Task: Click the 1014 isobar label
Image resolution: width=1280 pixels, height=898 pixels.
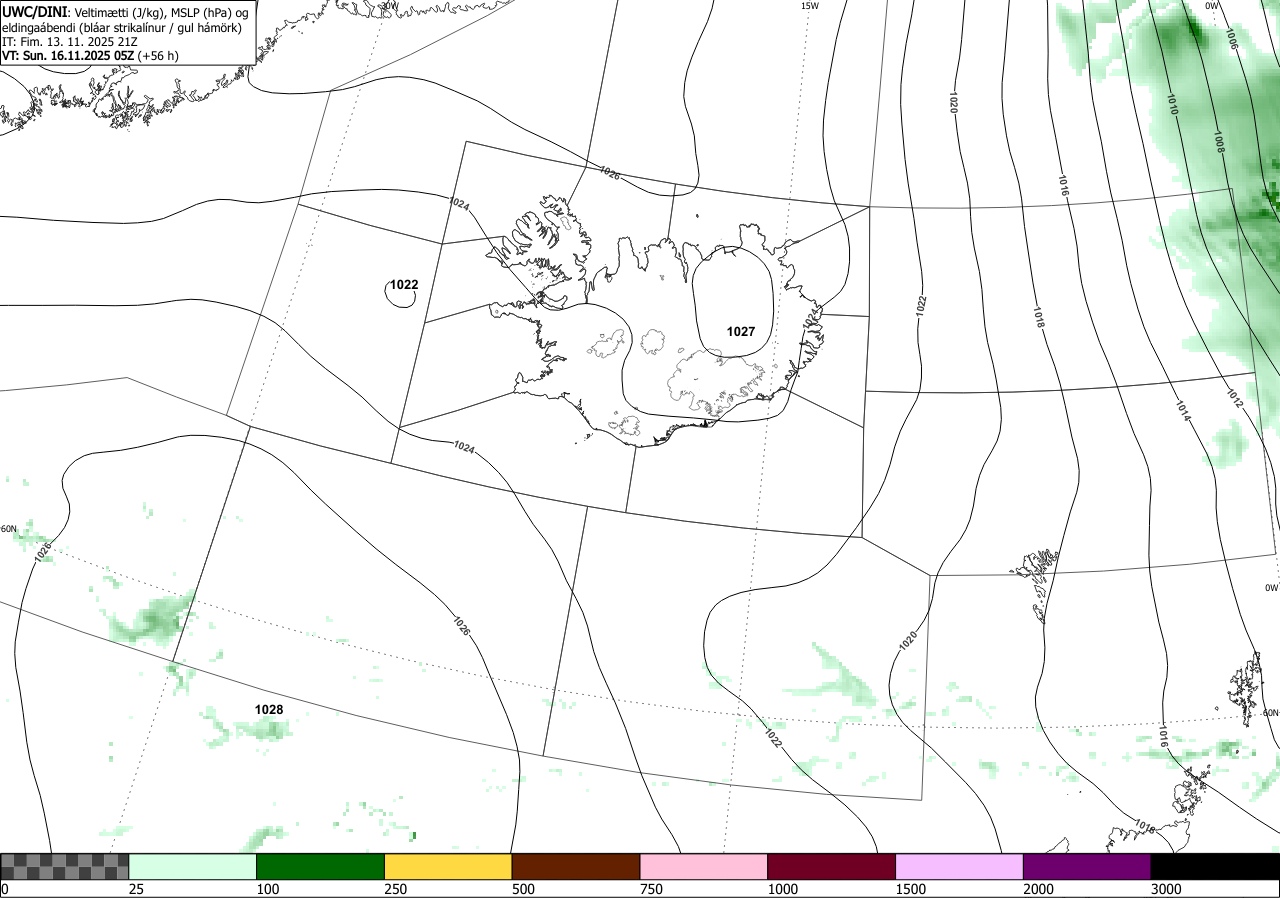Action: click(1183, 410)
